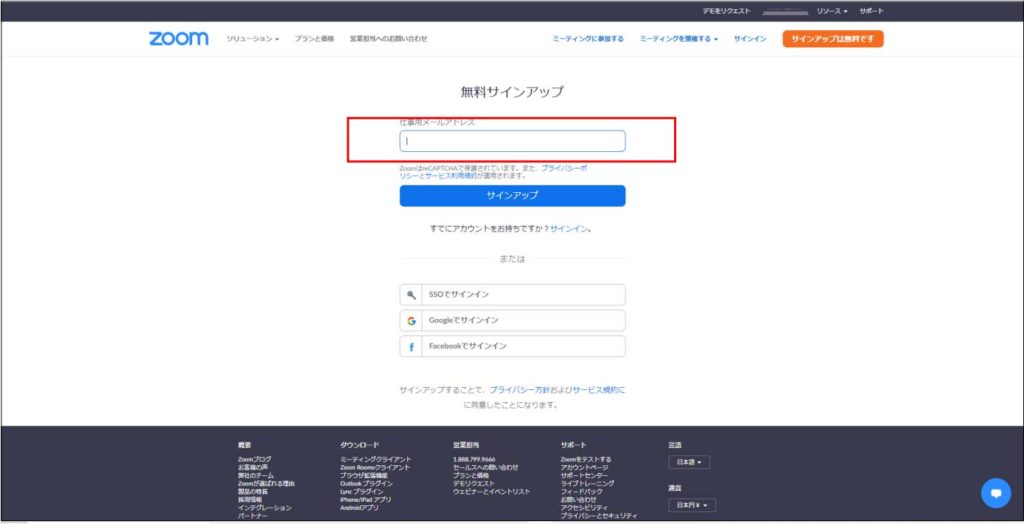
Task: Open ミーティングクライアント download link in footer
Action: click(x=375, y=459)
